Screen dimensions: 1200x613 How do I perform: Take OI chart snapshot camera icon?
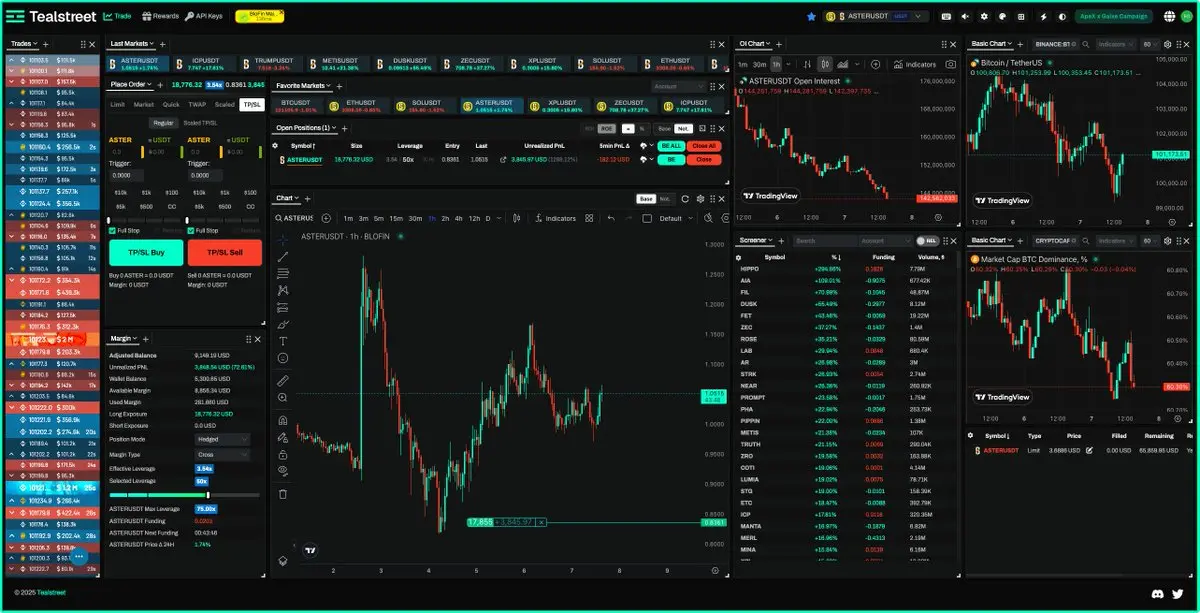[x=950, y=64]
